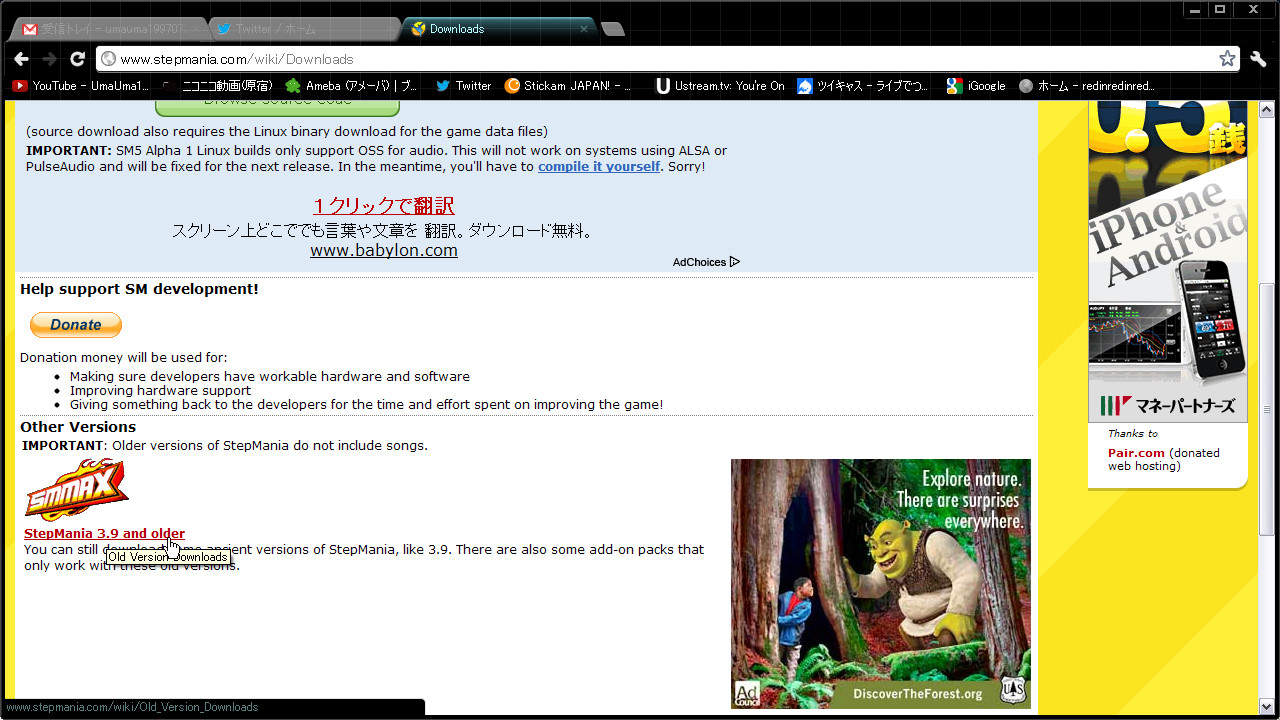
Task: Click the Shrek DiscoverTheForest ad image
Action: (x=881, y=584)
